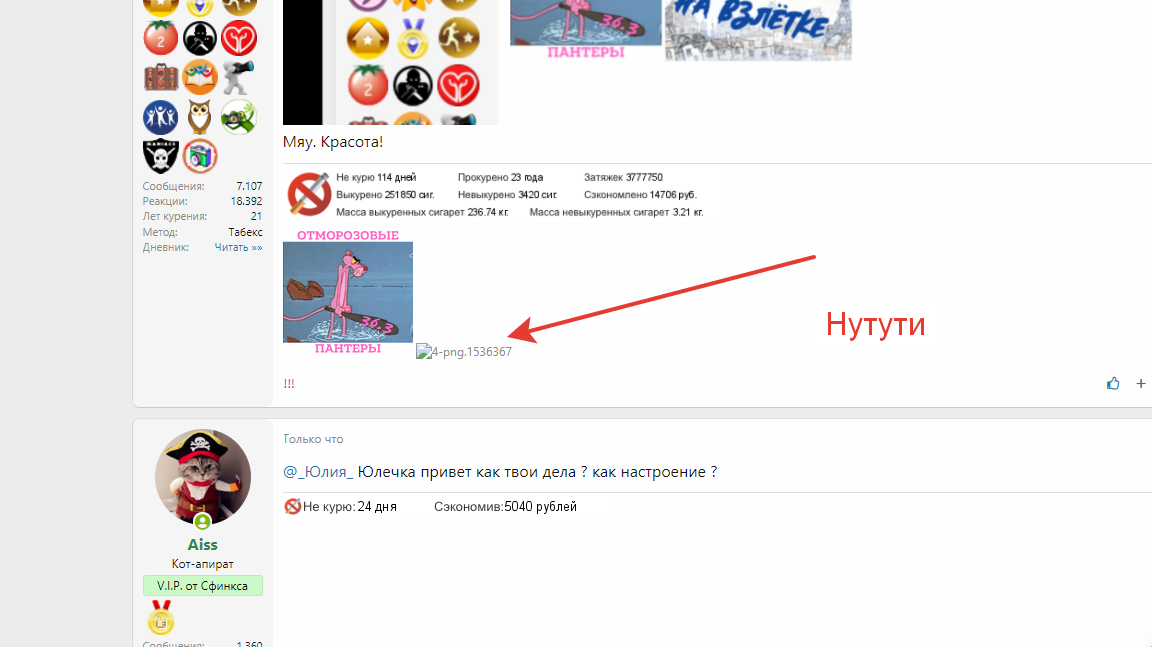Click the 'V.I.P. от Сфинкса' banner
Screen dimensions: 1152x647
pos(203,585)
